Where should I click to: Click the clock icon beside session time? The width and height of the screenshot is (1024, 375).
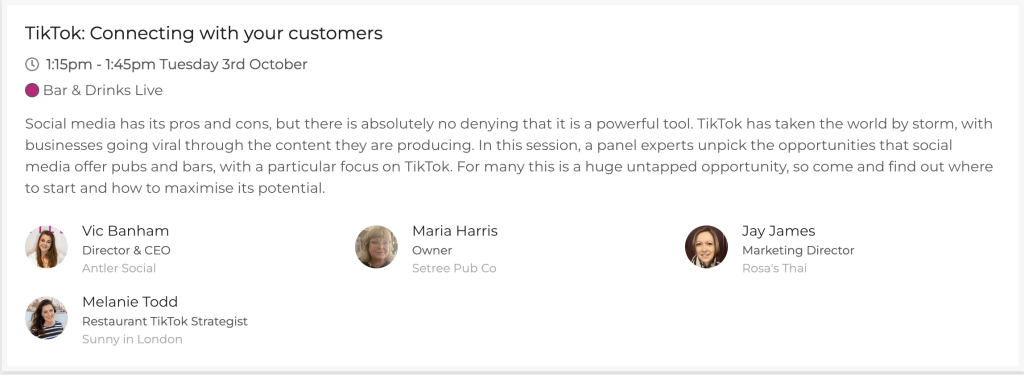point(32,64)
